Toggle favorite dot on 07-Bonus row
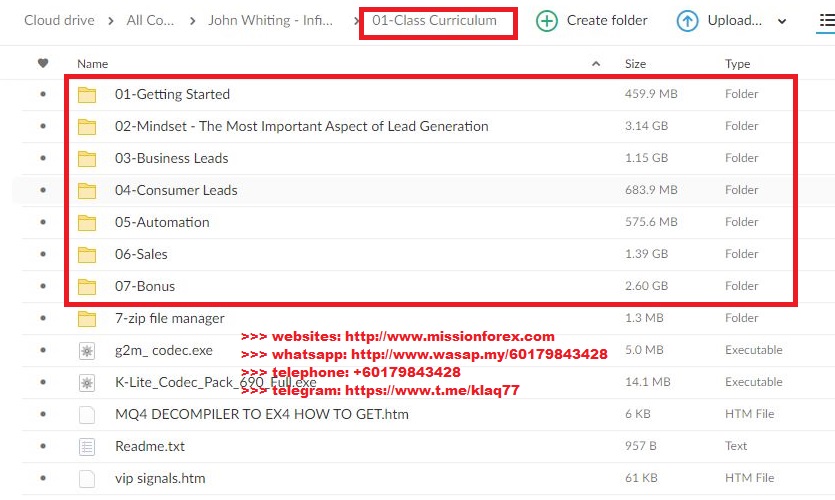Viewport: 835px width, 500px height. tap(43, 286)
